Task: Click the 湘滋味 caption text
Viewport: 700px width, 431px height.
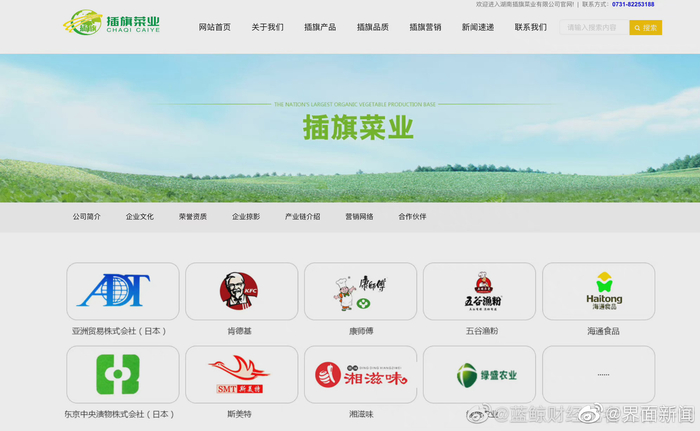Action: (x=361, y=414)
